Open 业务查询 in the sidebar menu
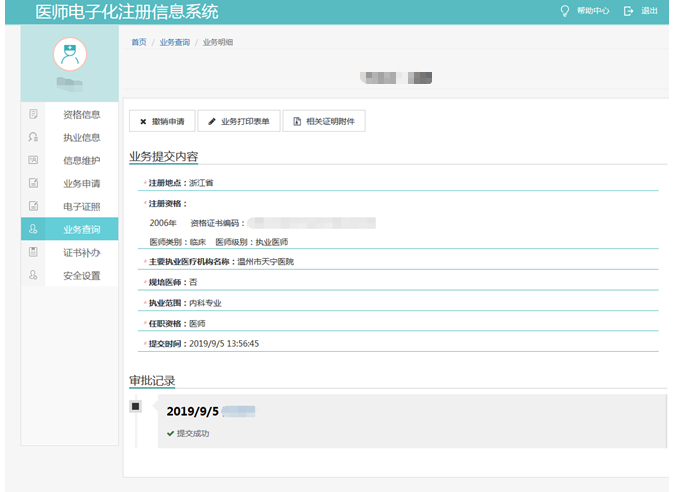Screen dimensions: 675x492 [x=81, y=229]
